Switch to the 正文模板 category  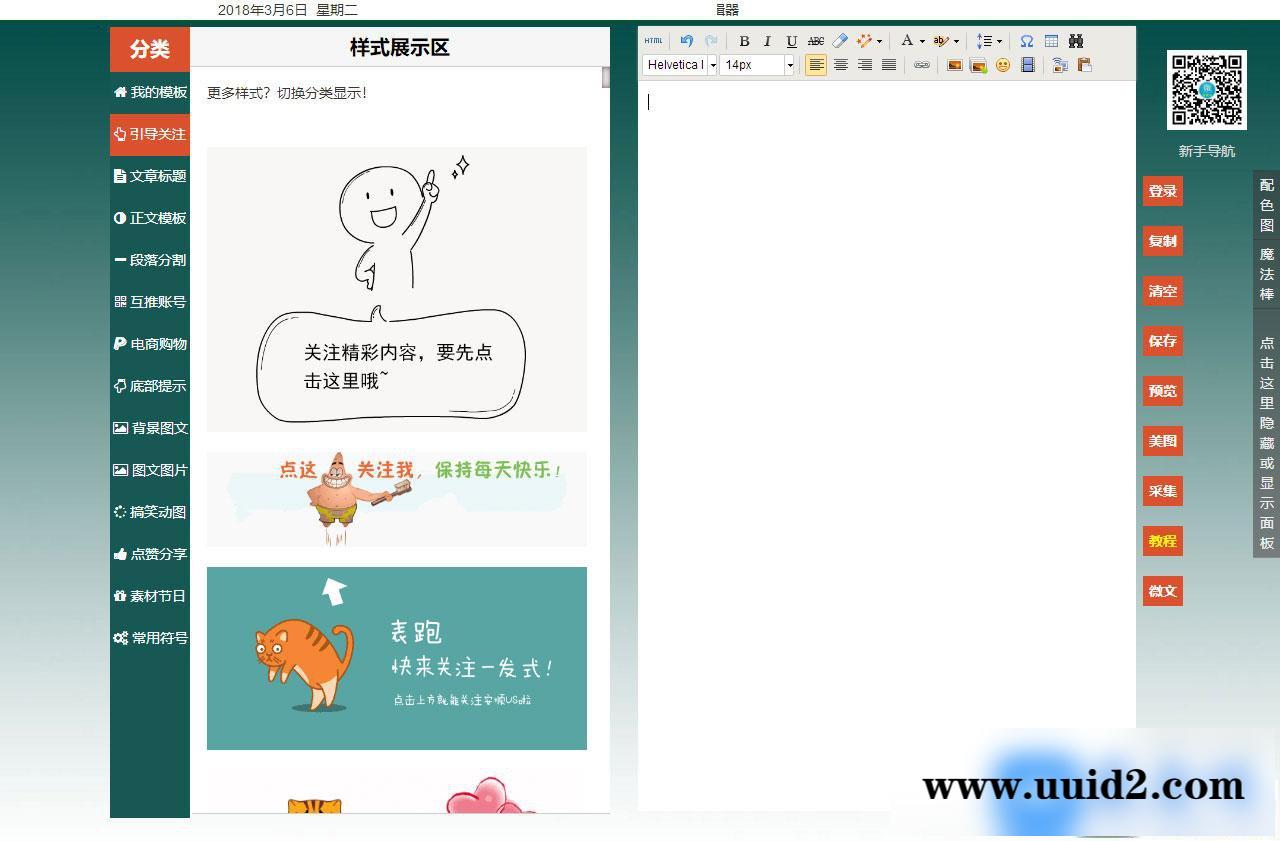coord(149,218)
